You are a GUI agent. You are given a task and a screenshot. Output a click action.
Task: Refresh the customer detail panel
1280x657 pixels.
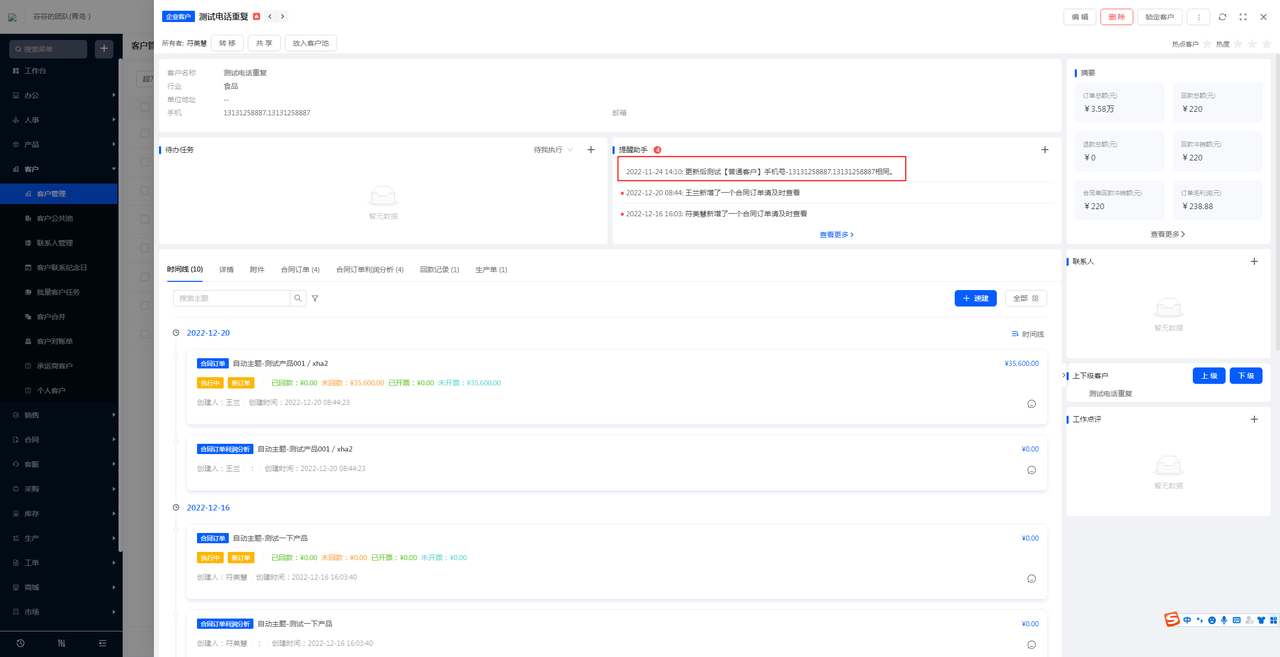coord(1222,17)
